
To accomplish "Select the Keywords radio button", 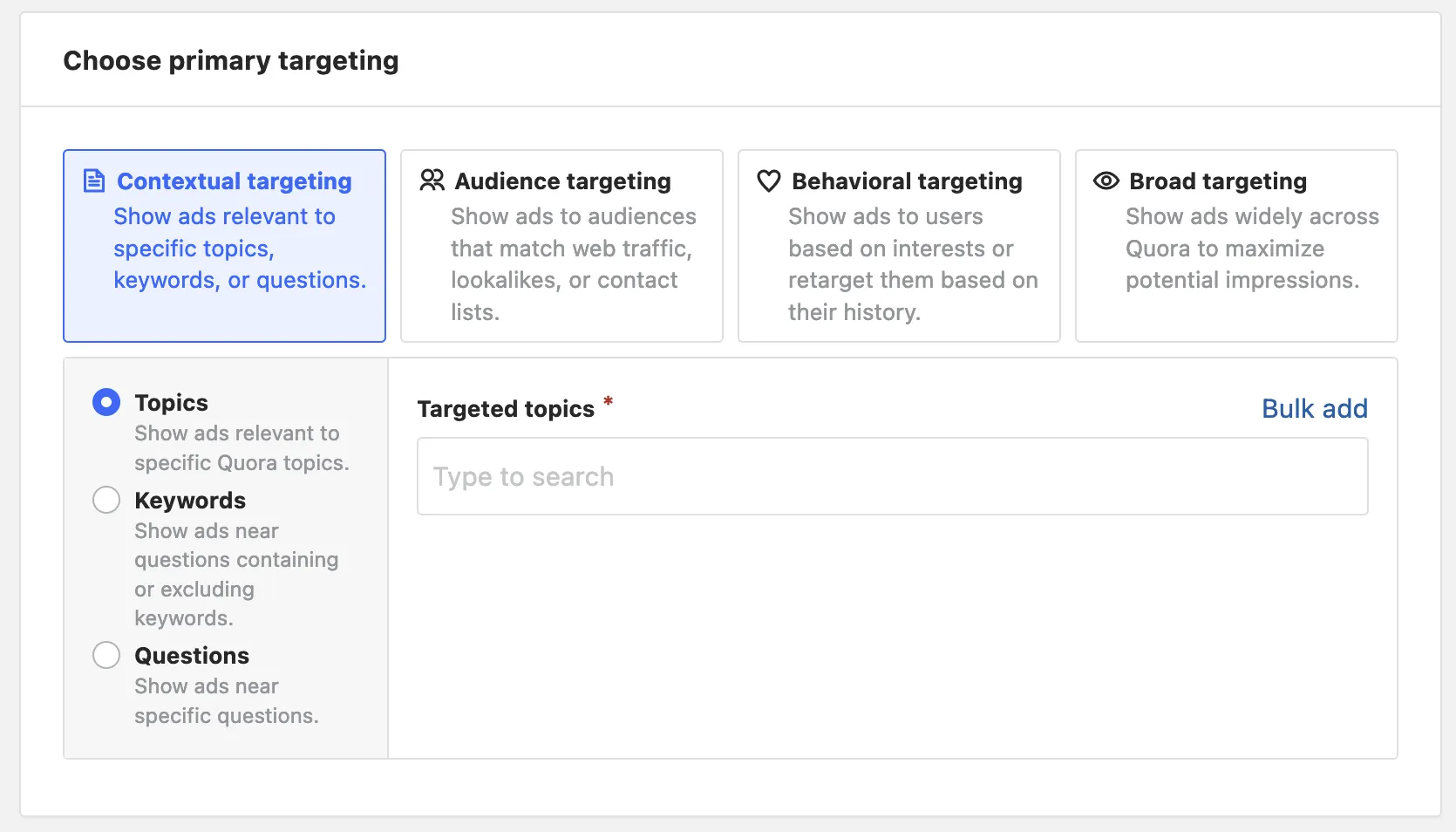I will [106, 500].
